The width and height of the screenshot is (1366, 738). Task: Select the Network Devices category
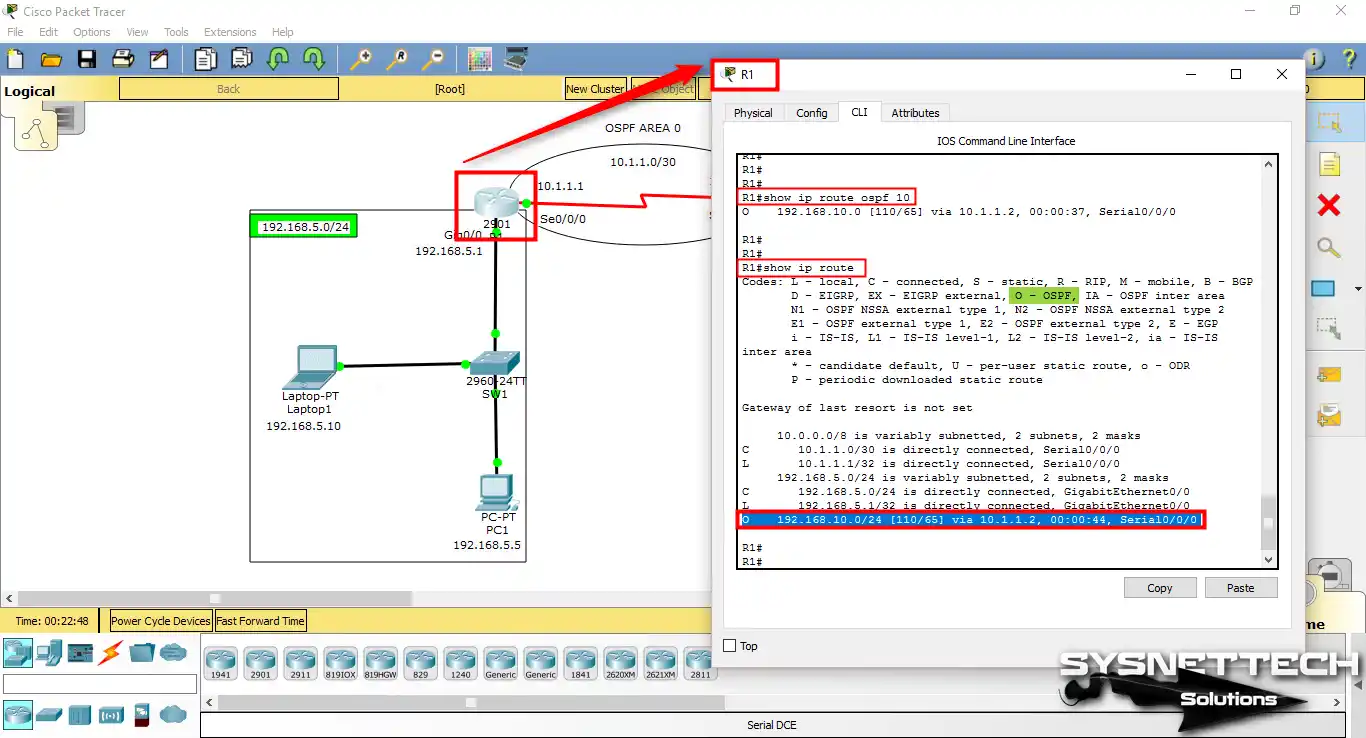tap(17, 653)
